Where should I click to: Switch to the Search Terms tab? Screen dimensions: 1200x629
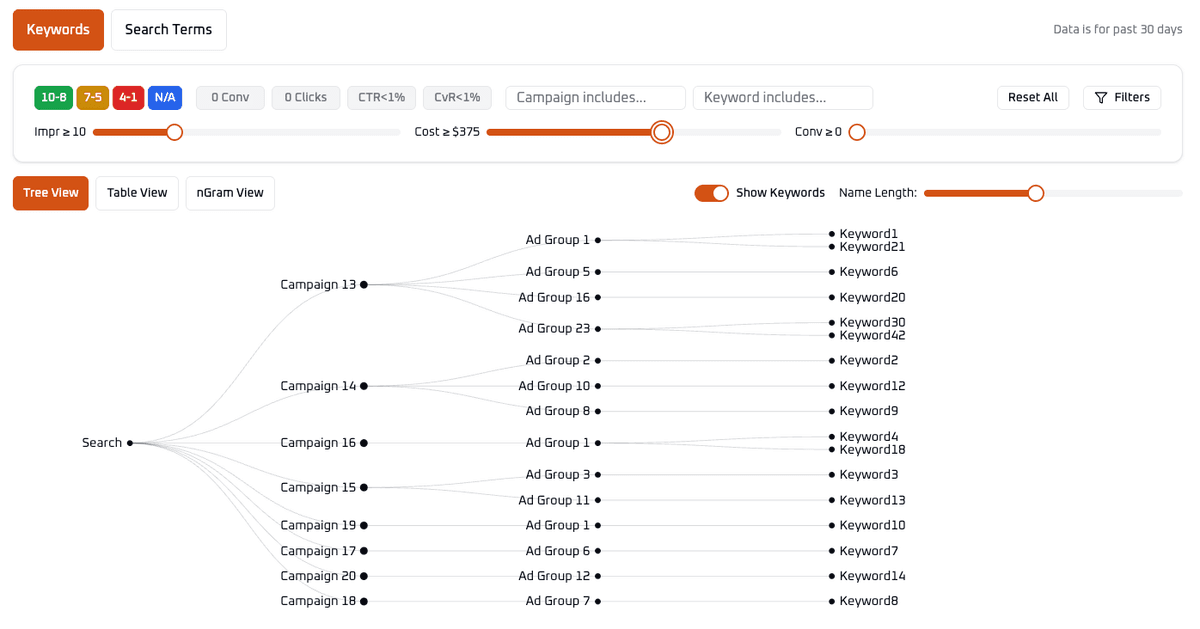point(168,30)
